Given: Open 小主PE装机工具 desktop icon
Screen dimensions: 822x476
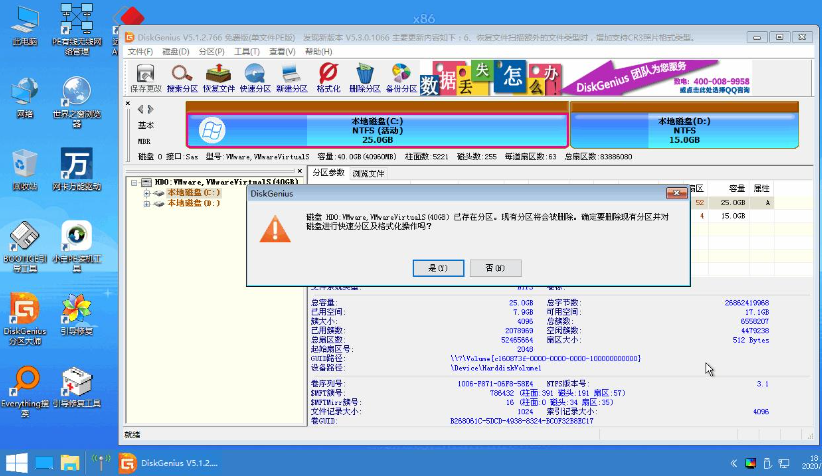Looking at the screenshot, I should 77,247.
